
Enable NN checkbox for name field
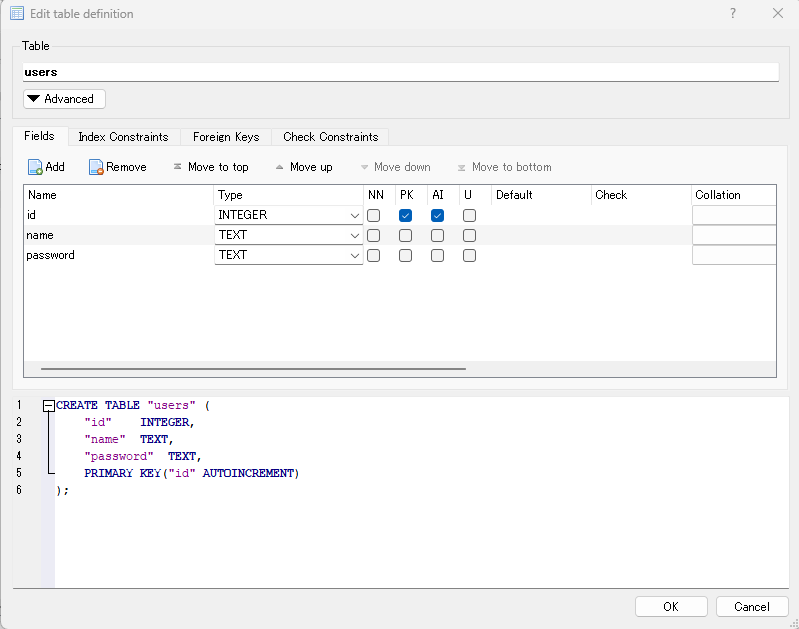coord(373,235)
